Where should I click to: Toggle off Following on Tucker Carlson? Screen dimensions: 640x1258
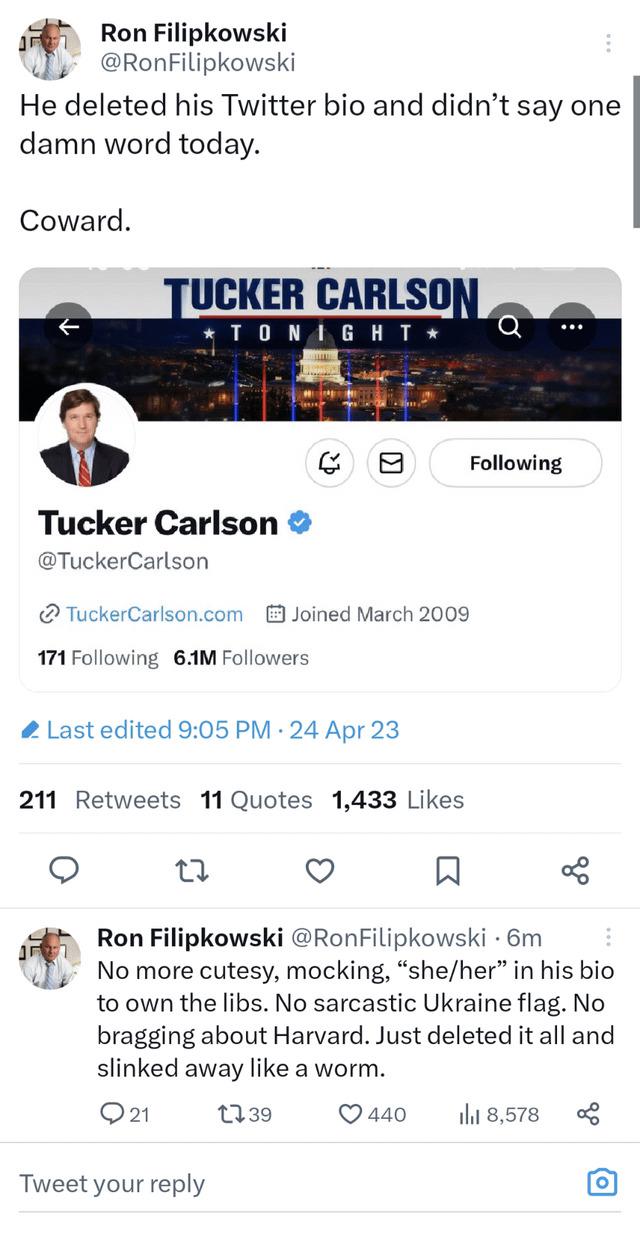point(516,463)
